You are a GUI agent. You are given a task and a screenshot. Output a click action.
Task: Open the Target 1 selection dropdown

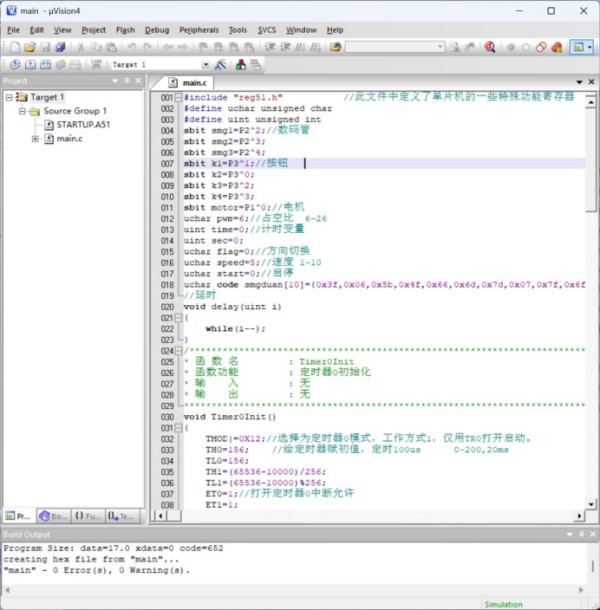click(205, 65)
